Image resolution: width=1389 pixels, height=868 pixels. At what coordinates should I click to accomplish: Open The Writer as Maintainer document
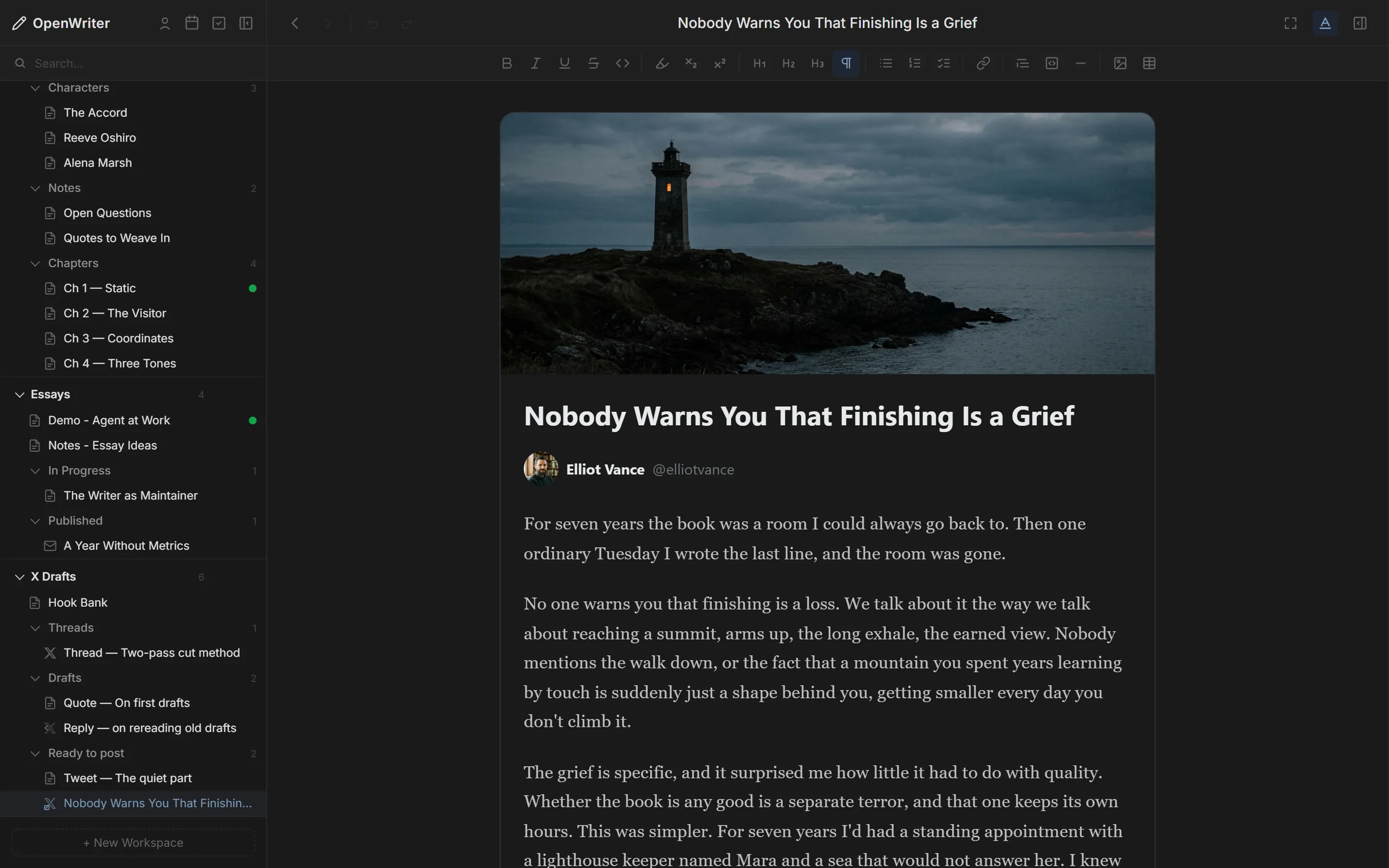click(133, 495)
